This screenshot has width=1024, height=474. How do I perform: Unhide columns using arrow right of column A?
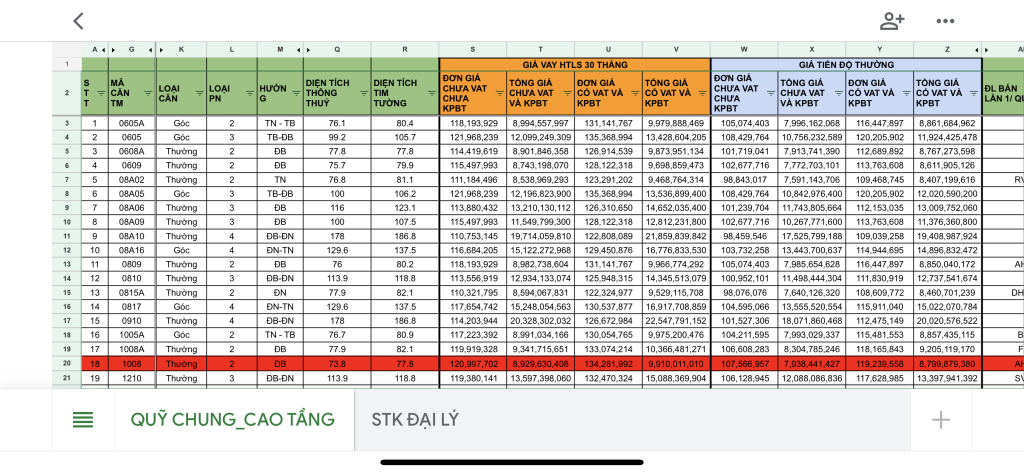point(103,50)
